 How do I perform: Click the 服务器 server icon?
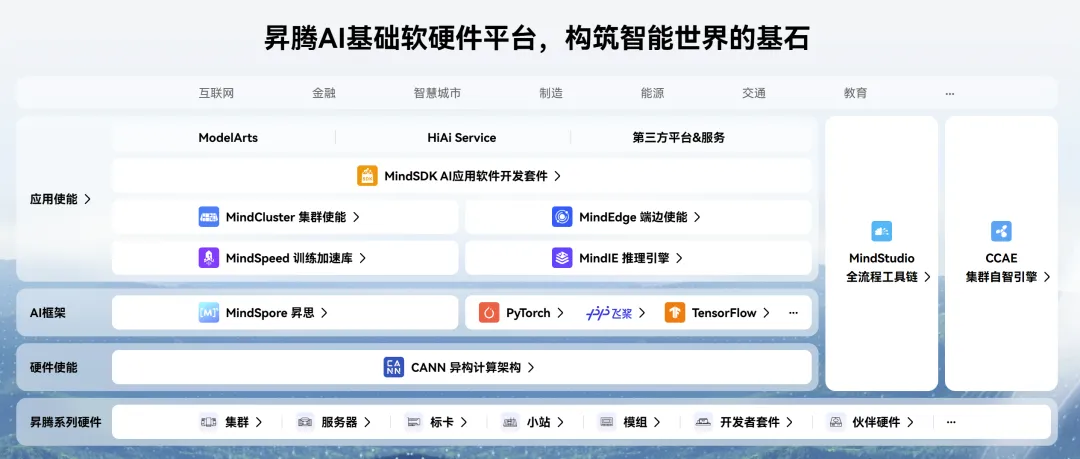305,422
